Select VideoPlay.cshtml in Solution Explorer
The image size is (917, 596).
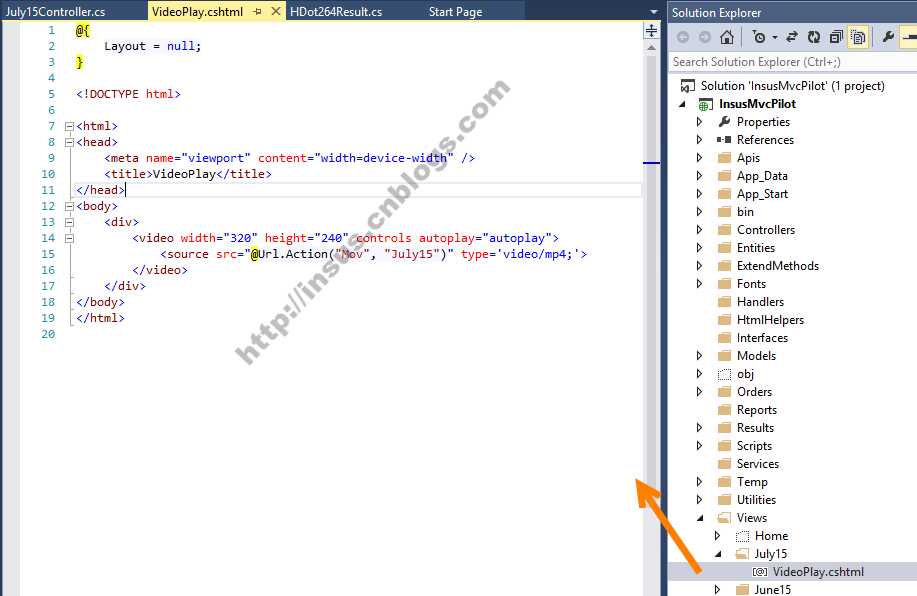point(818,572)
